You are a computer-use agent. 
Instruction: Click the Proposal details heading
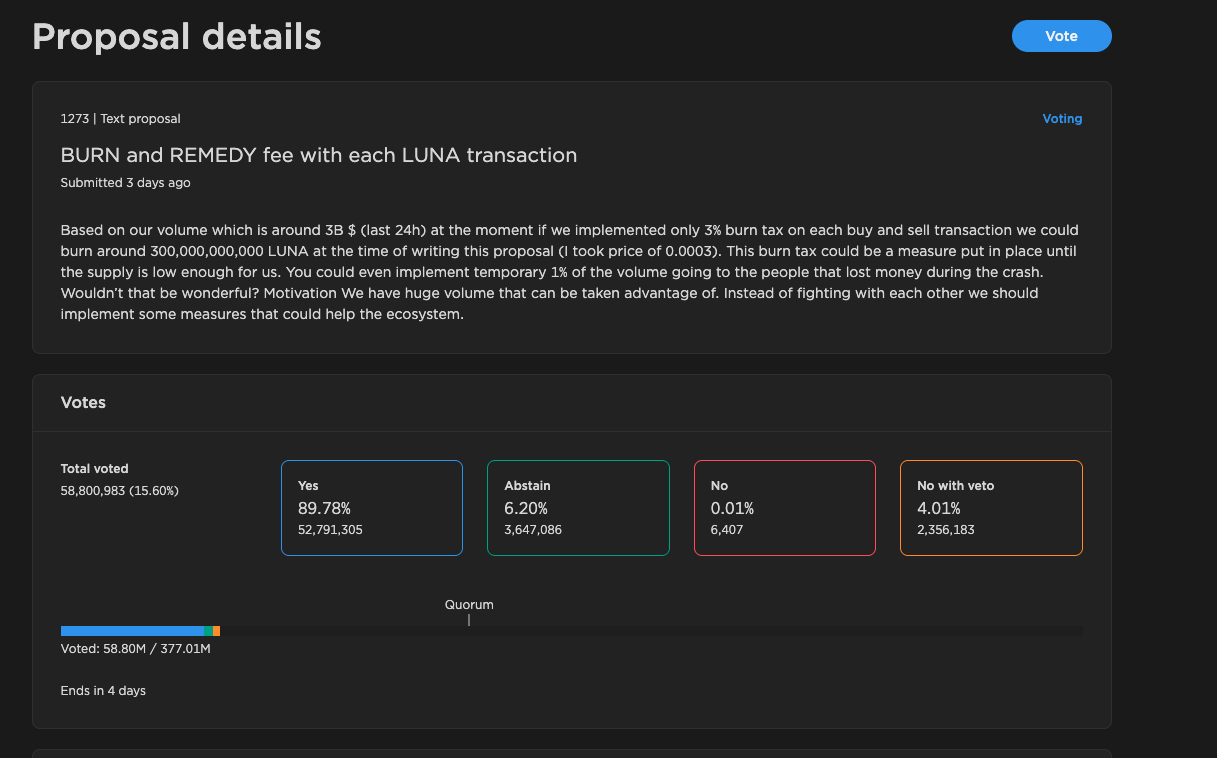point(177,37)
